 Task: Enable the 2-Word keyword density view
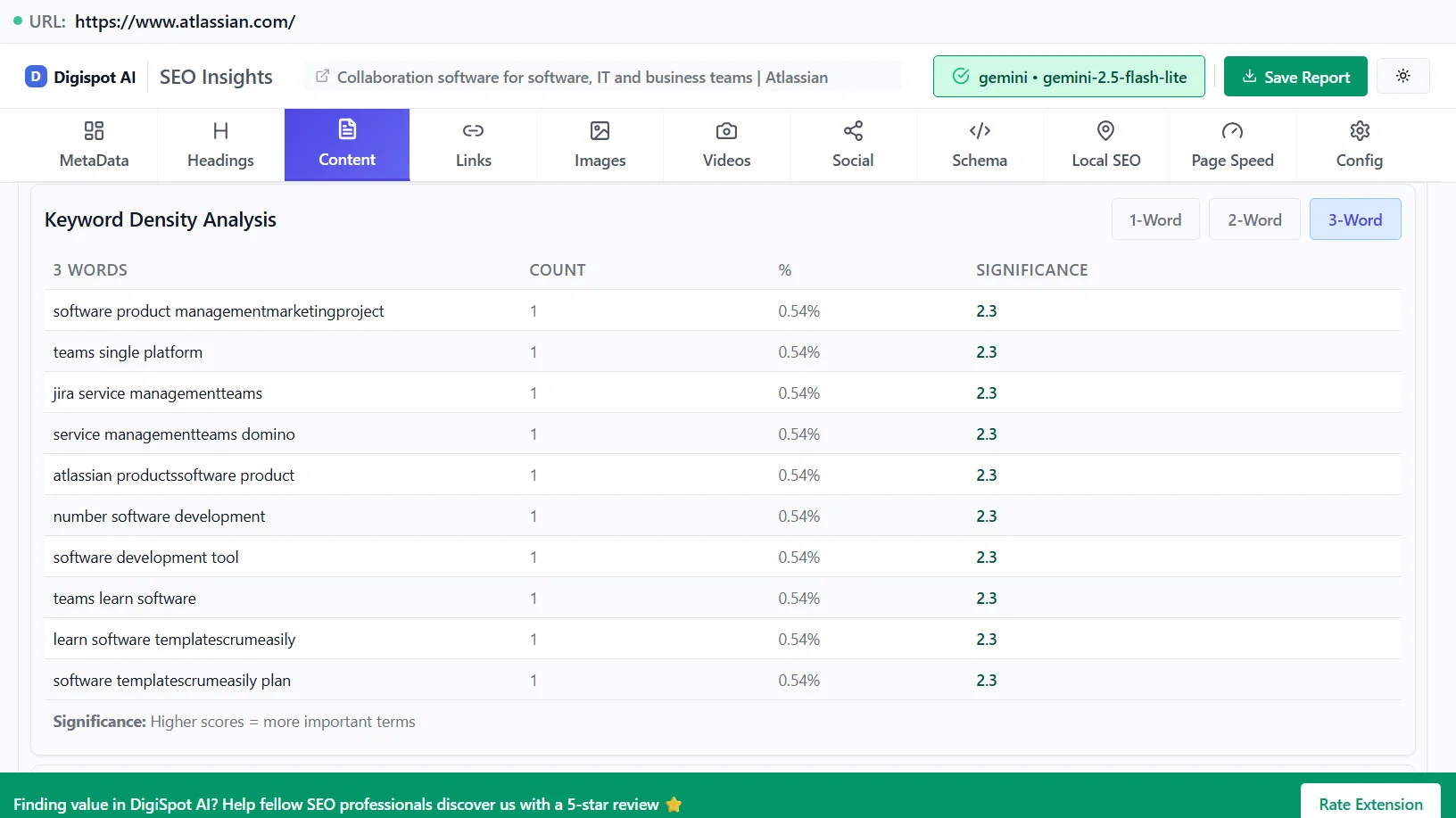click(1253, 219)
